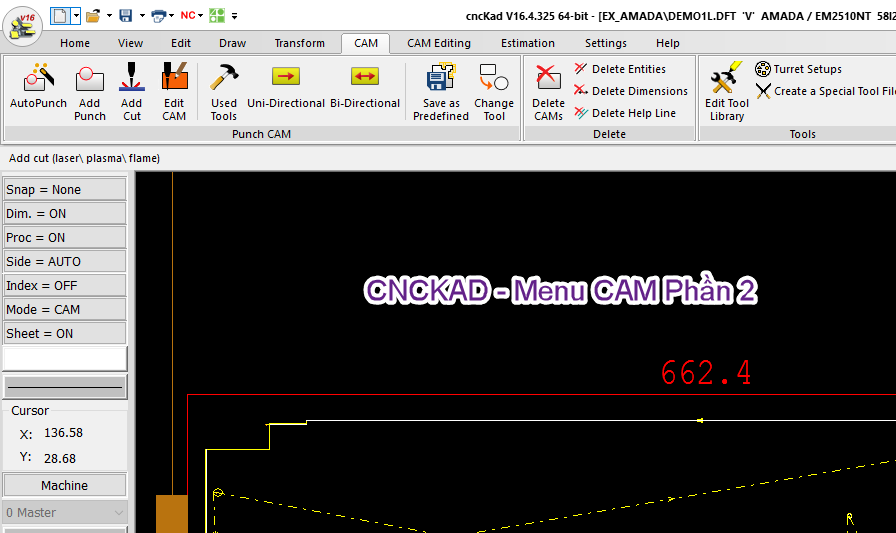Open the cncKad V16 application menu orb
This screenshot has width=896, height=533.
pyautogui.click(x=22, y=26)
